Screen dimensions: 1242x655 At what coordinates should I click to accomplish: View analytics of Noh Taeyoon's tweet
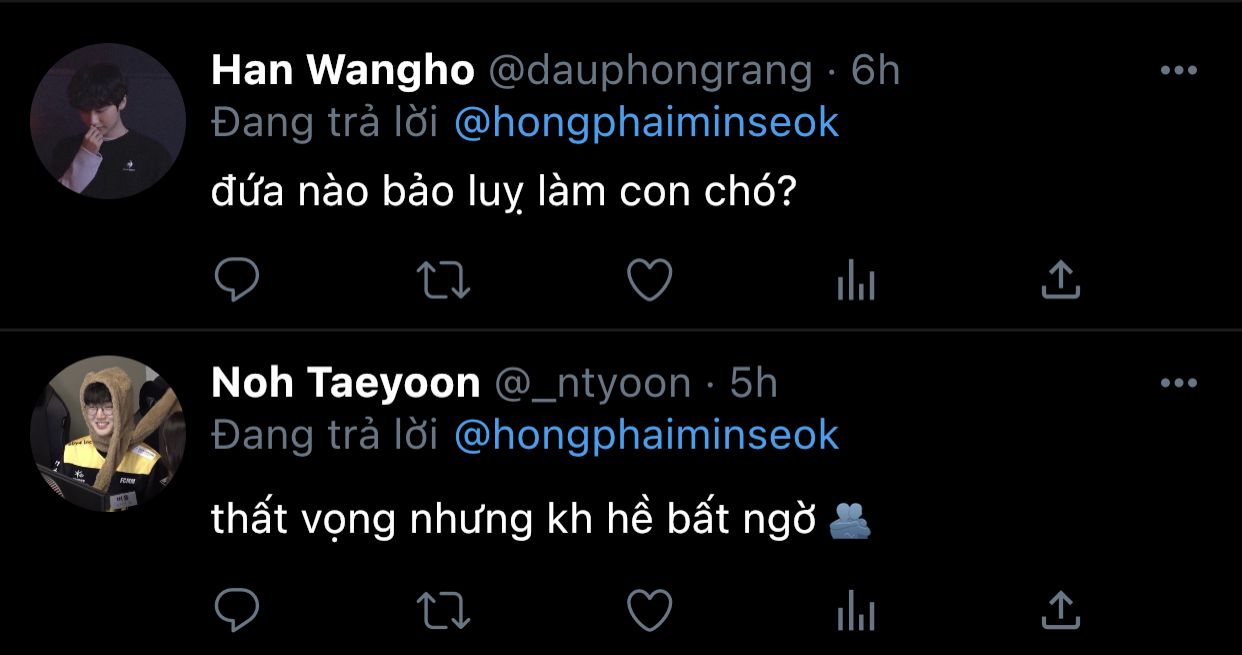(x=855, y=610)
